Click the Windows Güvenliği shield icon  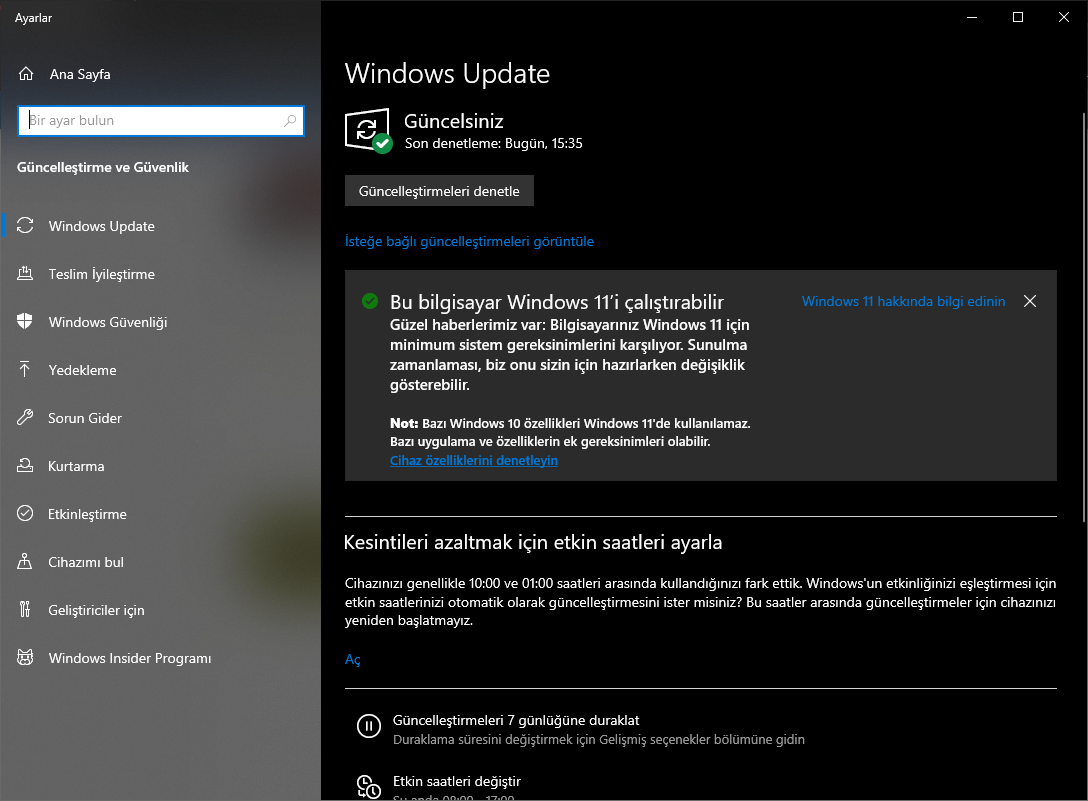click(25, 321)
